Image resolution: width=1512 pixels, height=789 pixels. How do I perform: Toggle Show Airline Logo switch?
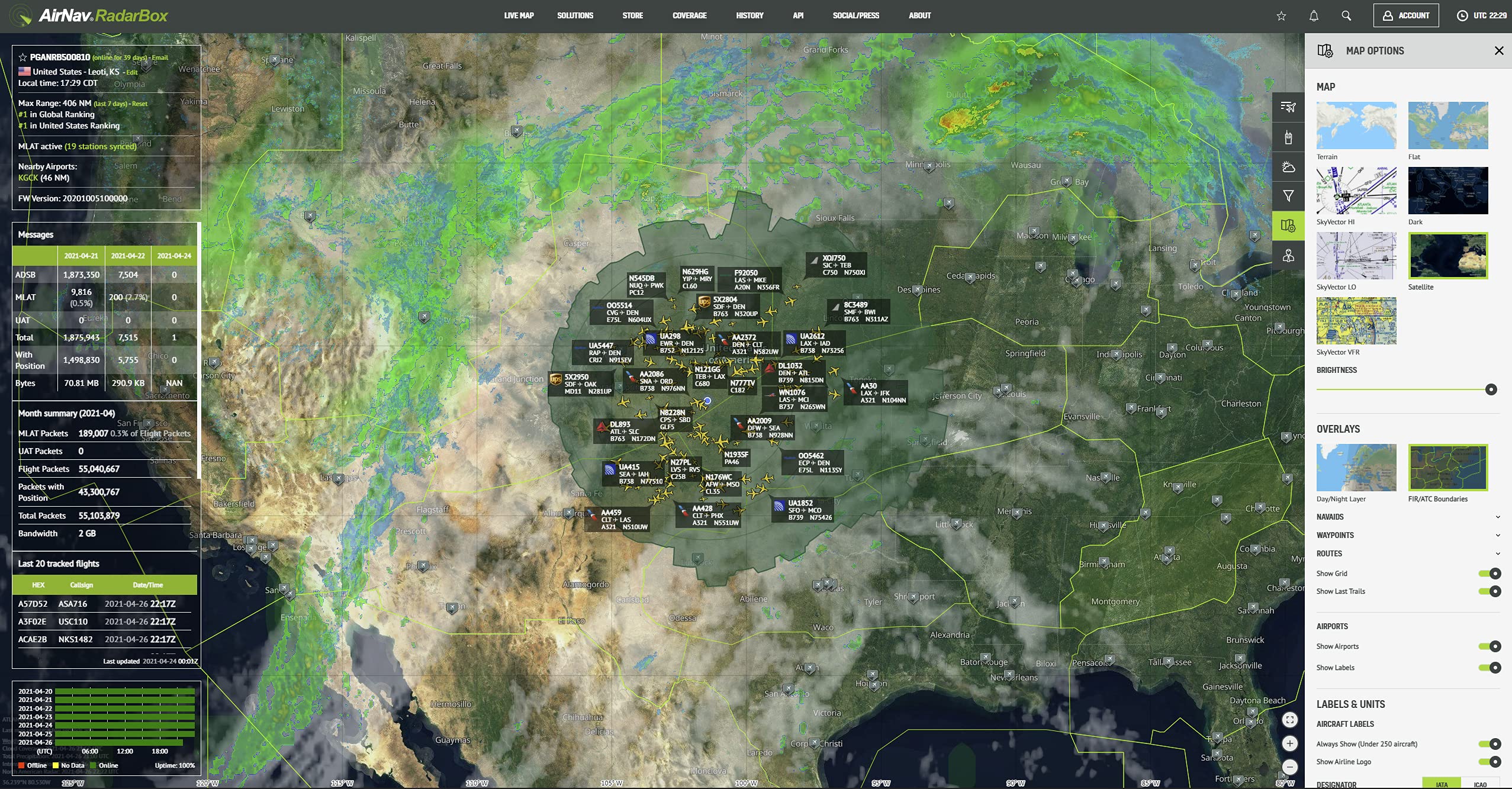(1490, 762)
